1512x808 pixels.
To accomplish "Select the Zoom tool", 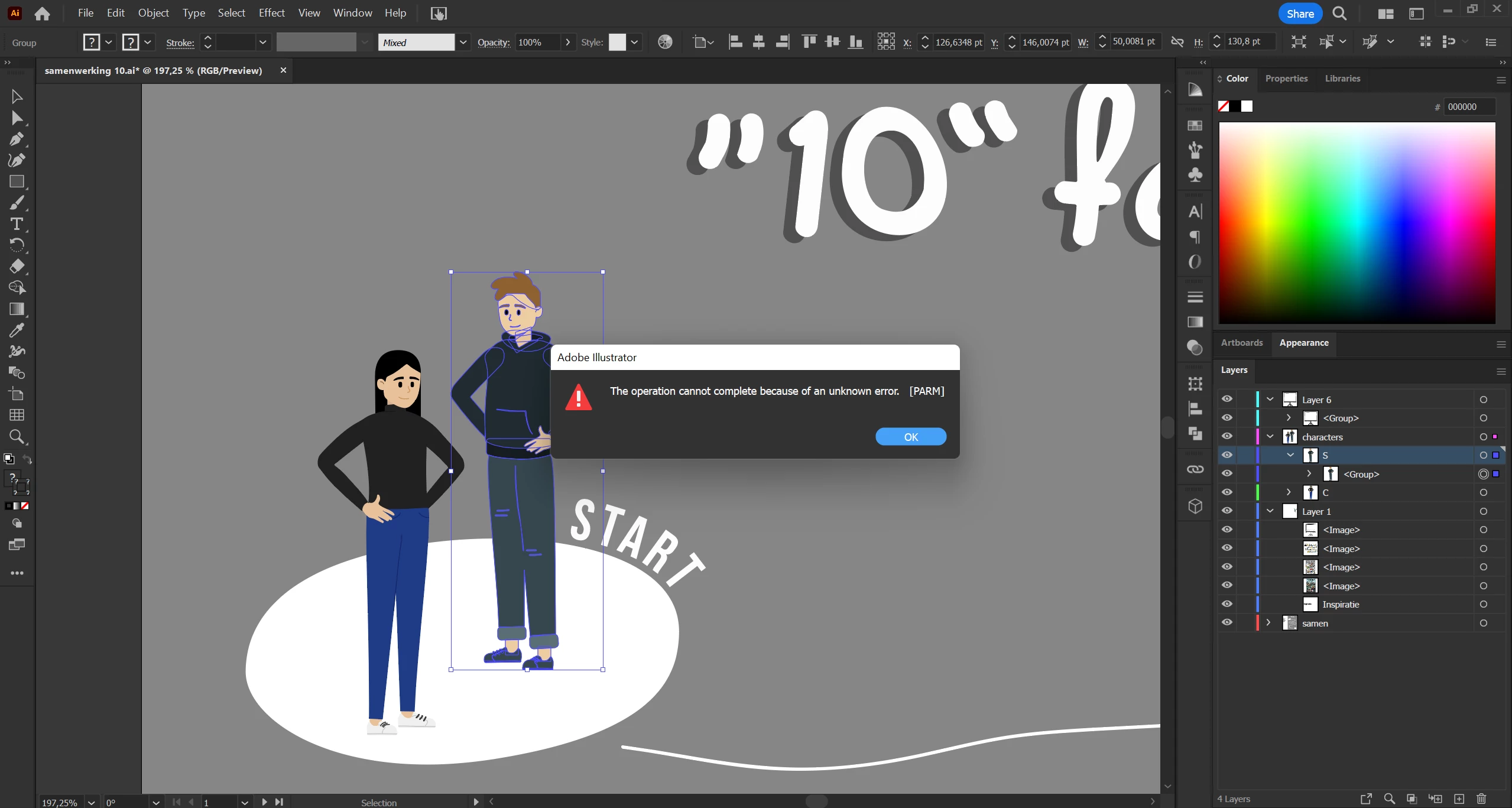I will (x=17, y=437).
